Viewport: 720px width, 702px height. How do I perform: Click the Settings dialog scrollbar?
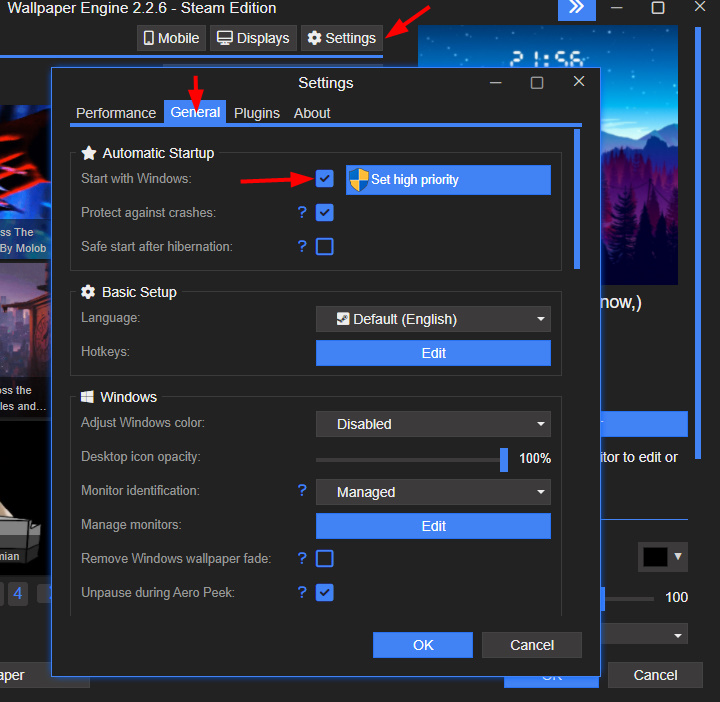pyautogui.click(x=577, y=199)
